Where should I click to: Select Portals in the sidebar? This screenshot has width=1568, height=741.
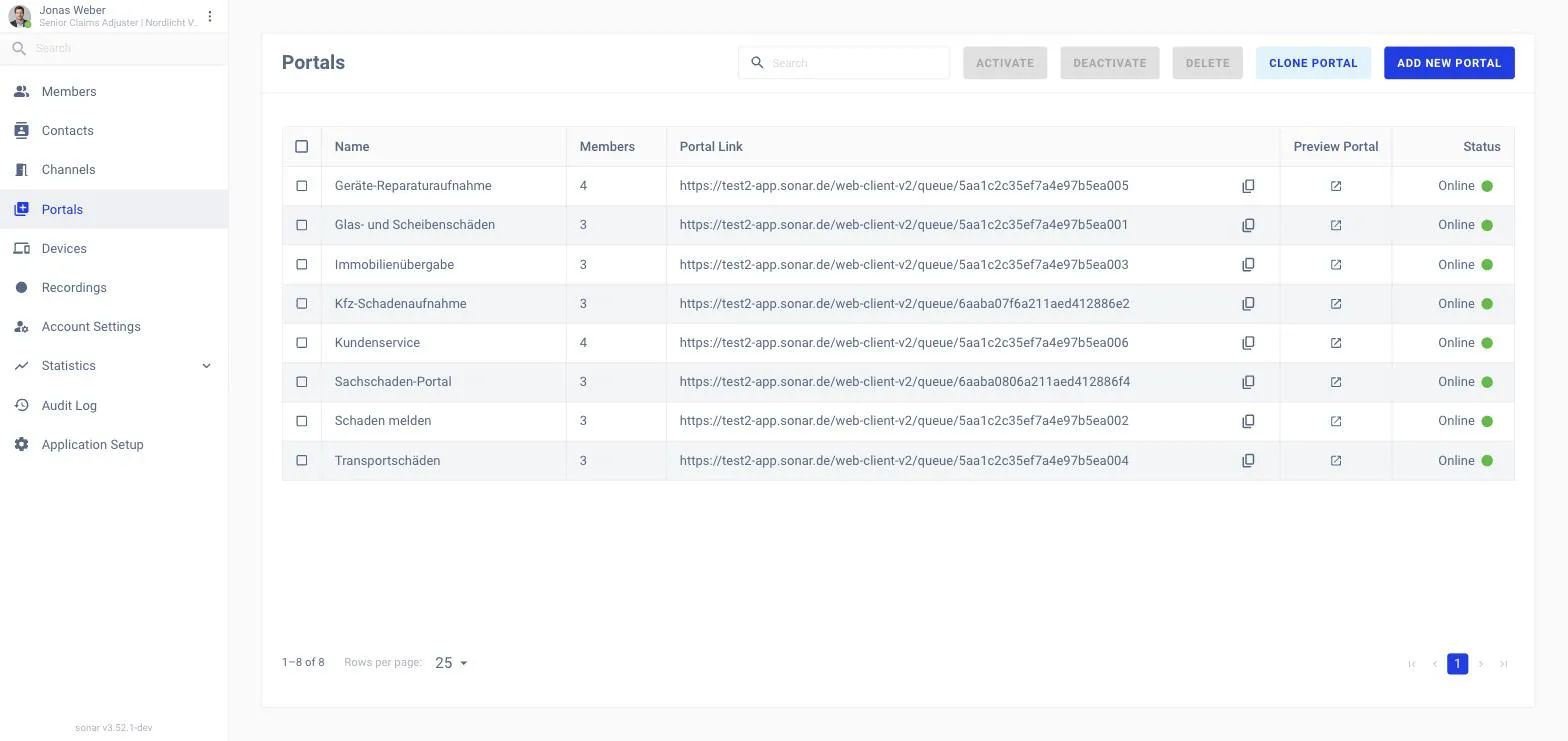tap(114, 209)
